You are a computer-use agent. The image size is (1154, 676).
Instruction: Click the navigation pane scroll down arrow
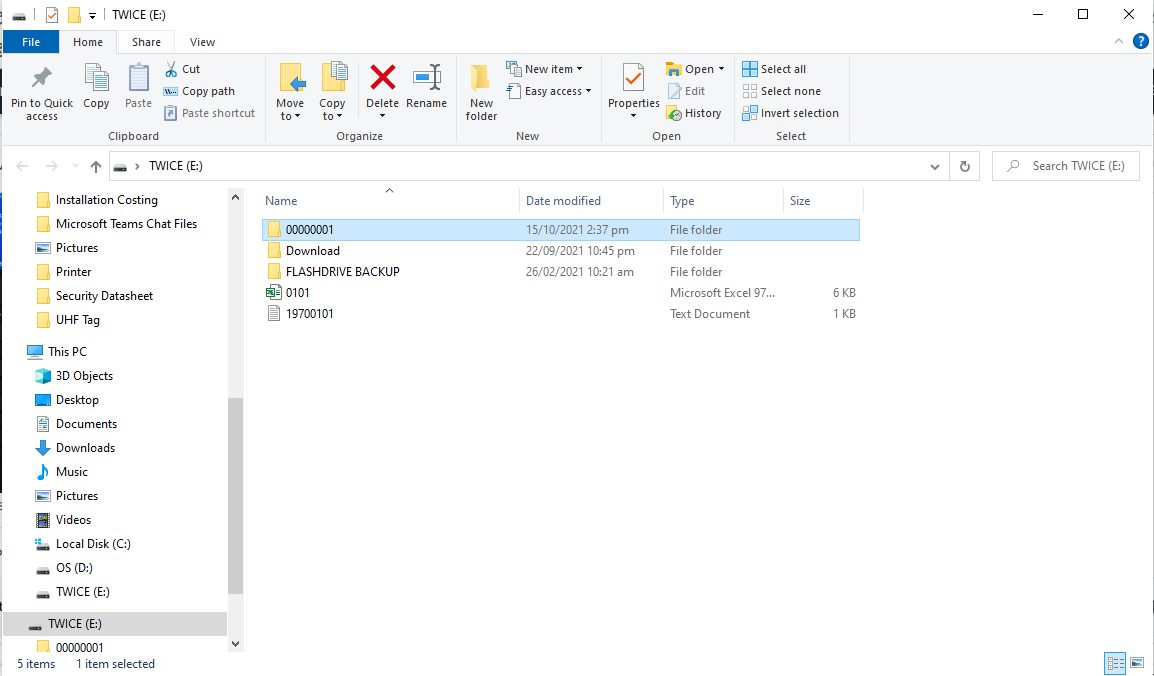(x=236, y=644)
